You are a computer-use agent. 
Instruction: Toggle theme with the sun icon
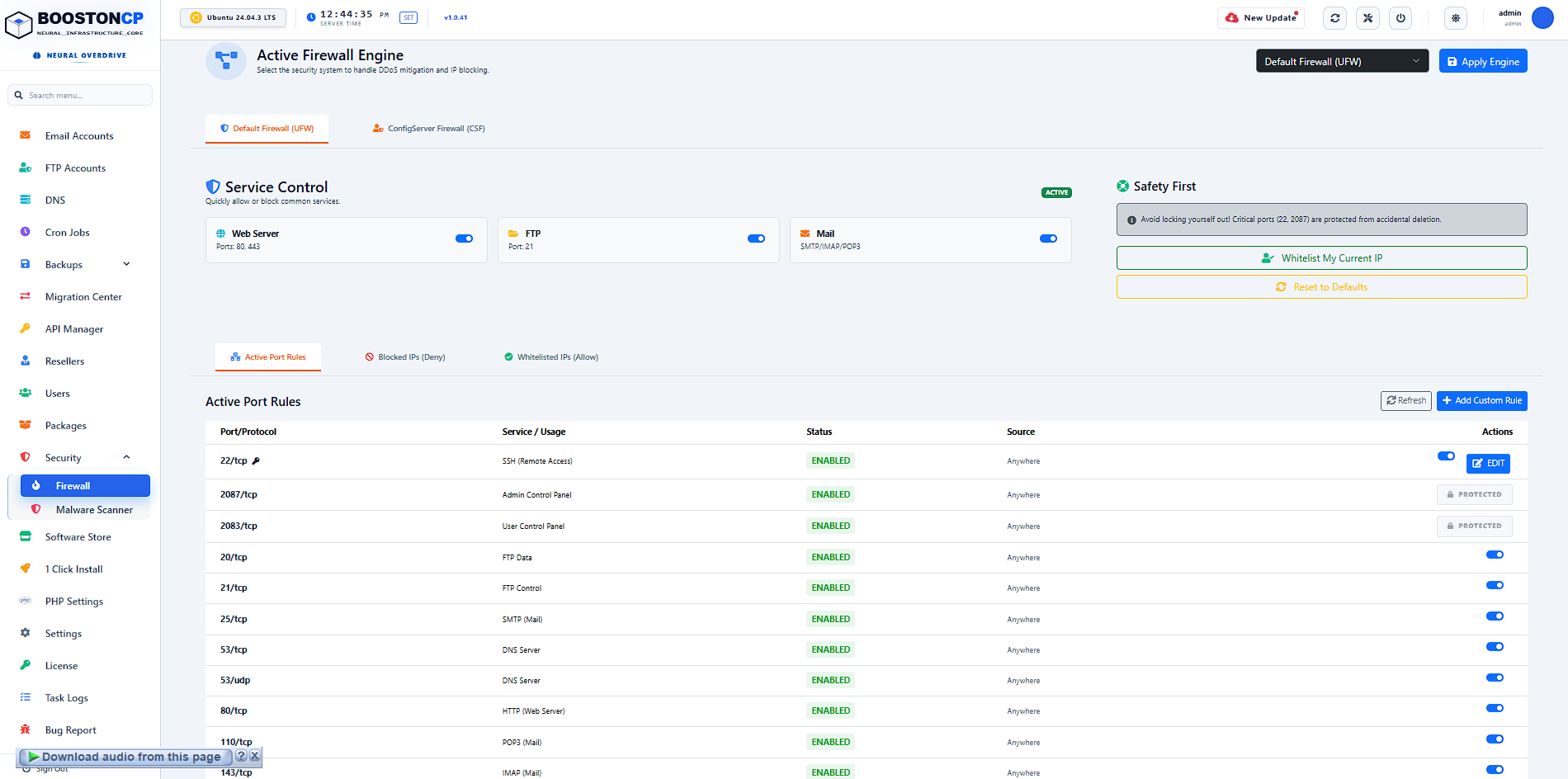click(x=1456, y=17)
